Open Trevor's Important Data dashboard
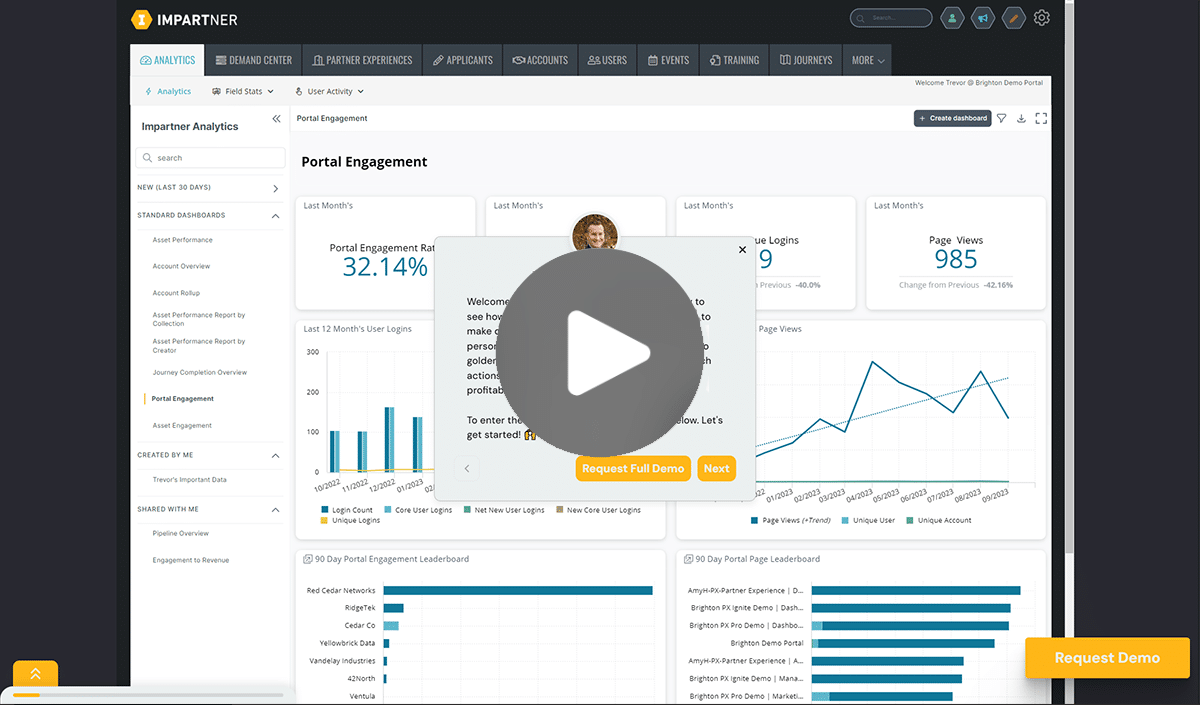This screenshot has height=705, width=1200. coord(189,480)
